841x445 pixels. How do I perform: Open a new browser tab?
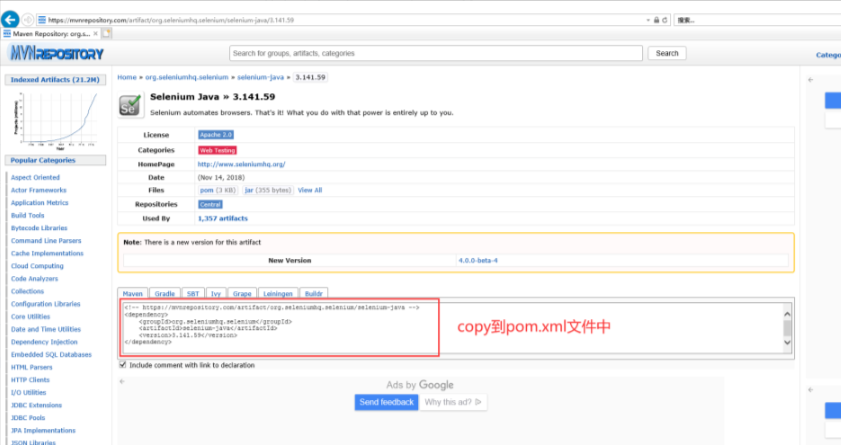(x=107, y=33)
